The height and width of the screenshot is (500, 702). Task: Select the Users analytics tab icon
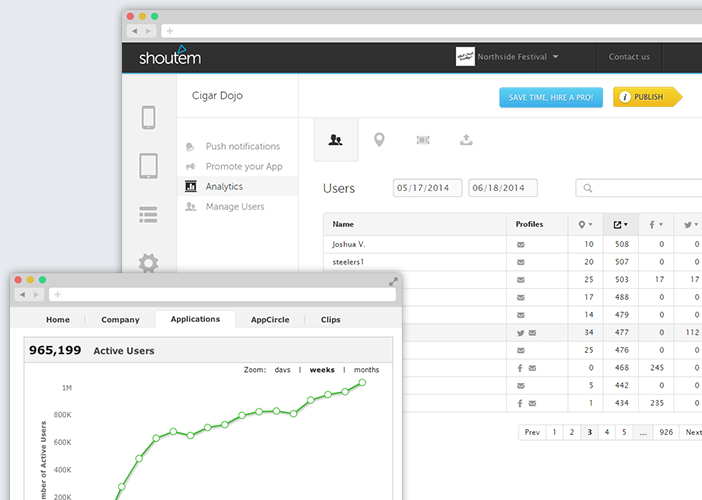[x=336, y=140]
